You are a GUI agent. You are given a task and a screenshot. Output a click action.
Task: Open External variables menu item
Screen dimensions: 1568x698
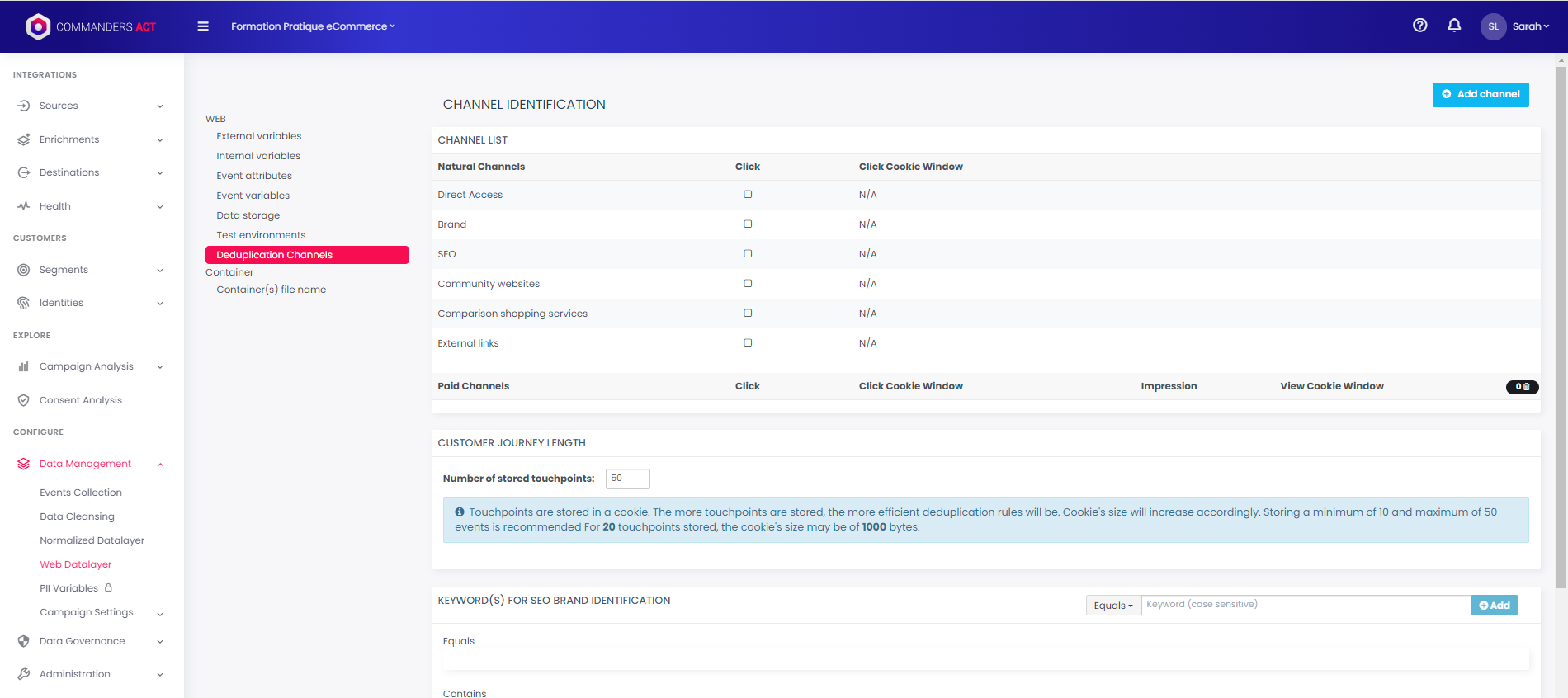click(x=259, y=136)
